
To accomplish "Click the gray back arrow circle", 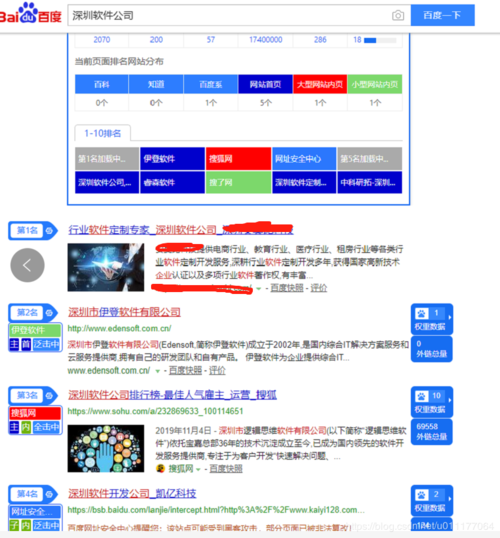I will (27, 265).
